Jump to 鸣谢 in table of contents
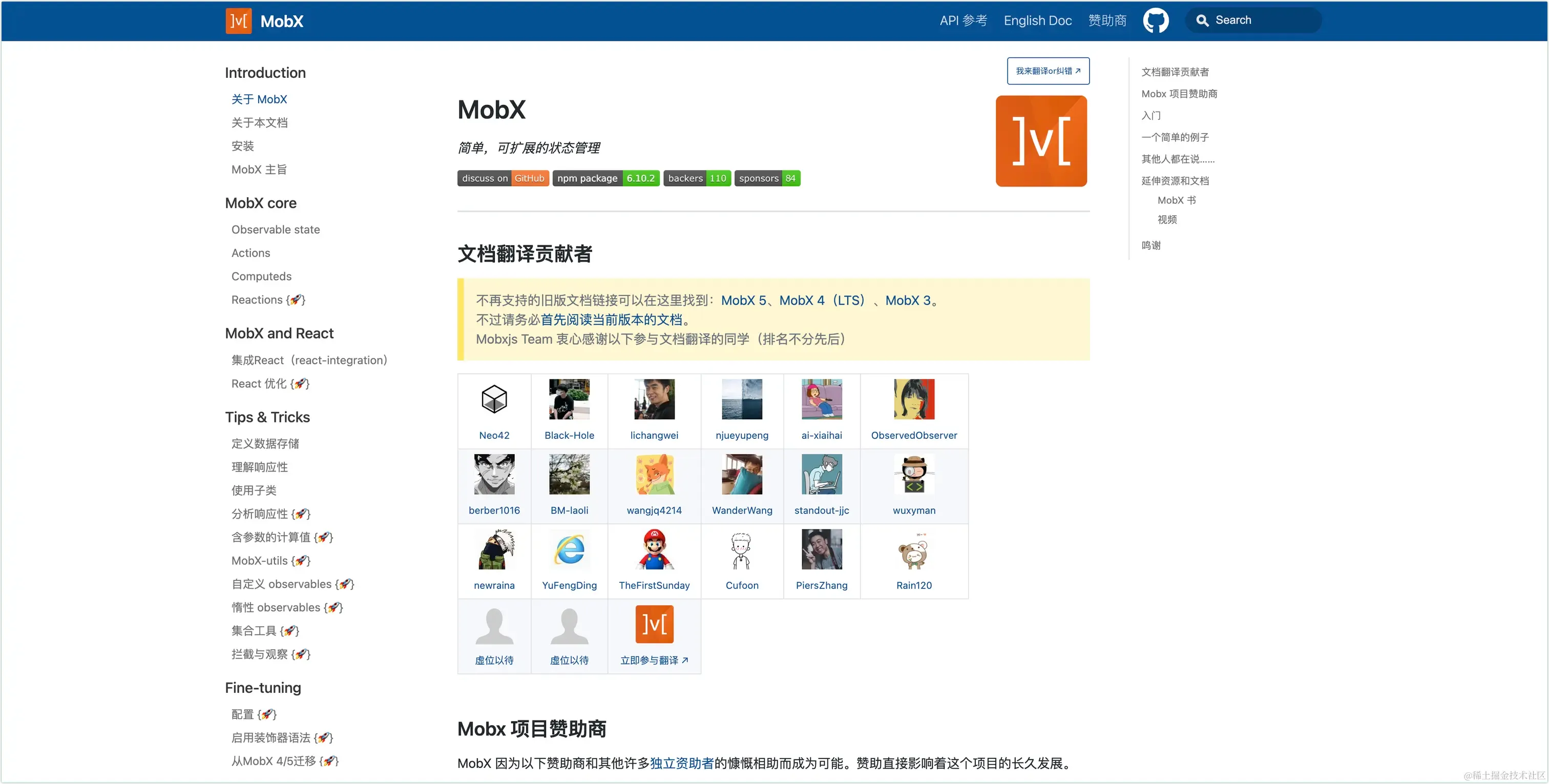1549x784 pixels. 1150,245
